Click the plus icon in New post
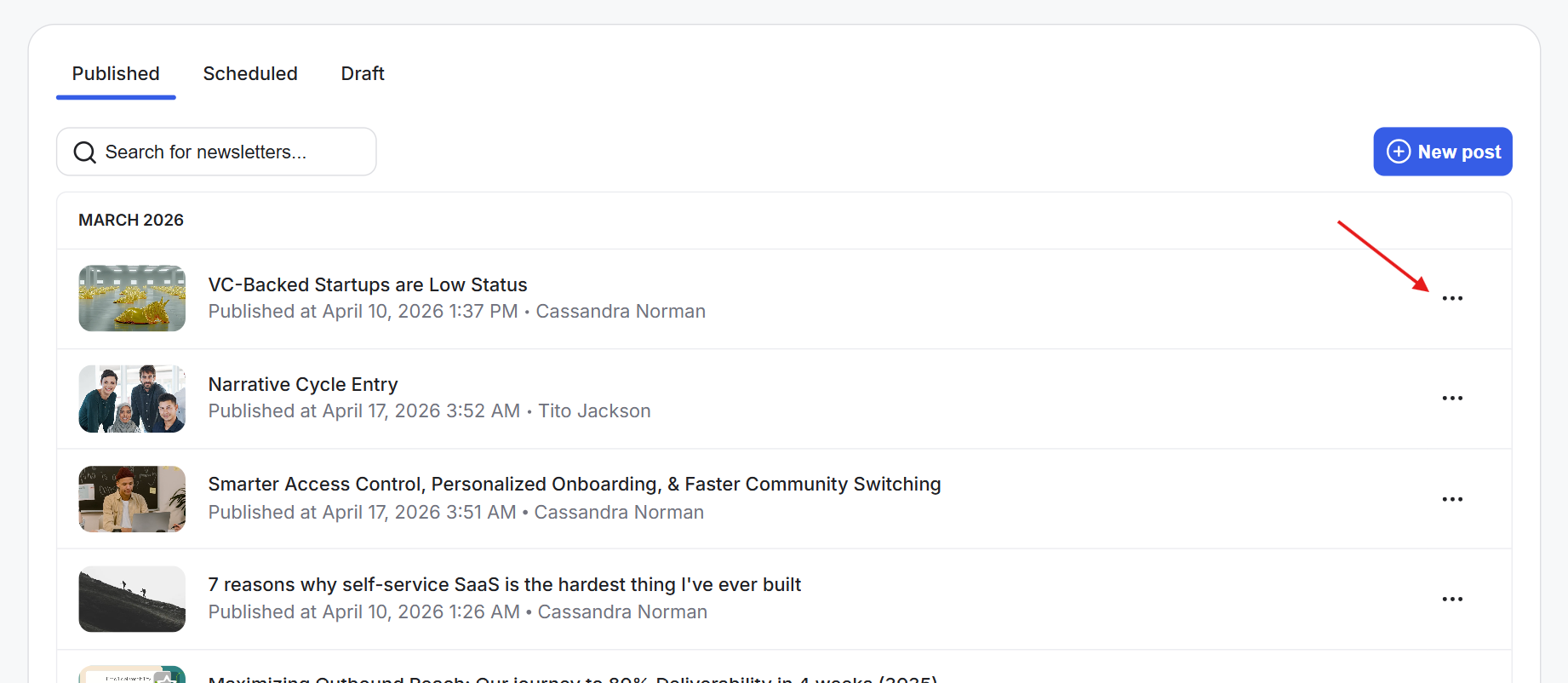Screen dimensions: 1568x683 (x=1399, y=152)
